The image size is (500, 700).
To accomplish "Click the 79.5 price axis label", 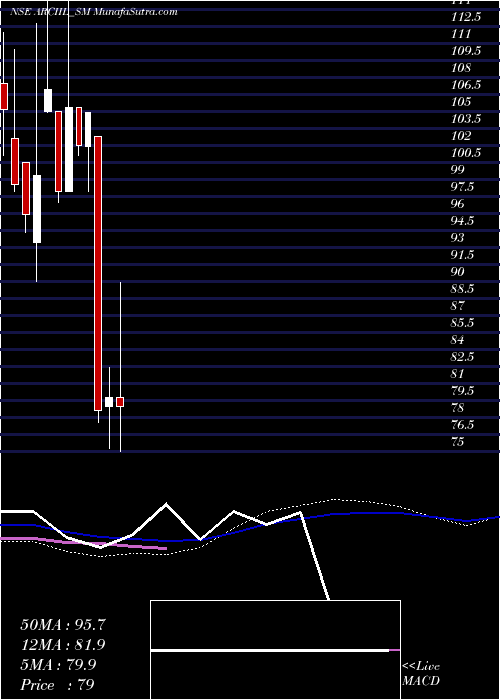I will (462, 391).
